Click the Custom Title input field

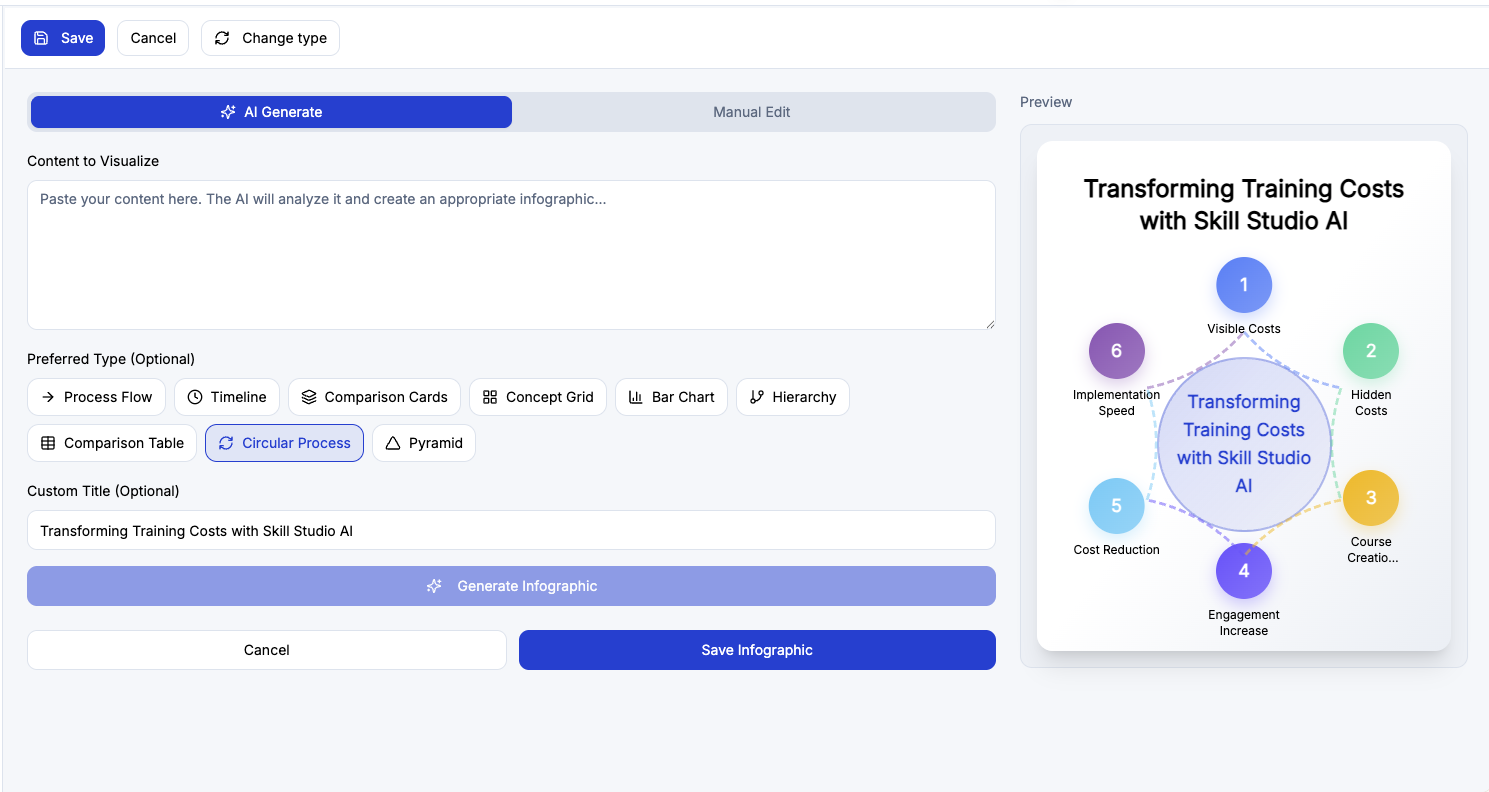[511, 530]
